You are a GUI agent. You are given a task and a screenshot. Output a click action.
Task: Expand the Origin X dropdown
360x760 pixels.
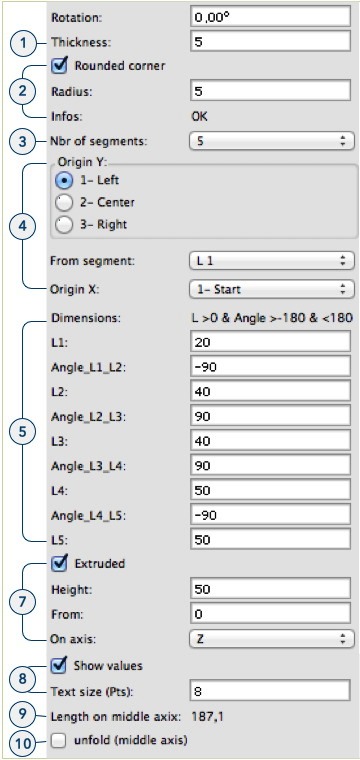coord(271,289)
